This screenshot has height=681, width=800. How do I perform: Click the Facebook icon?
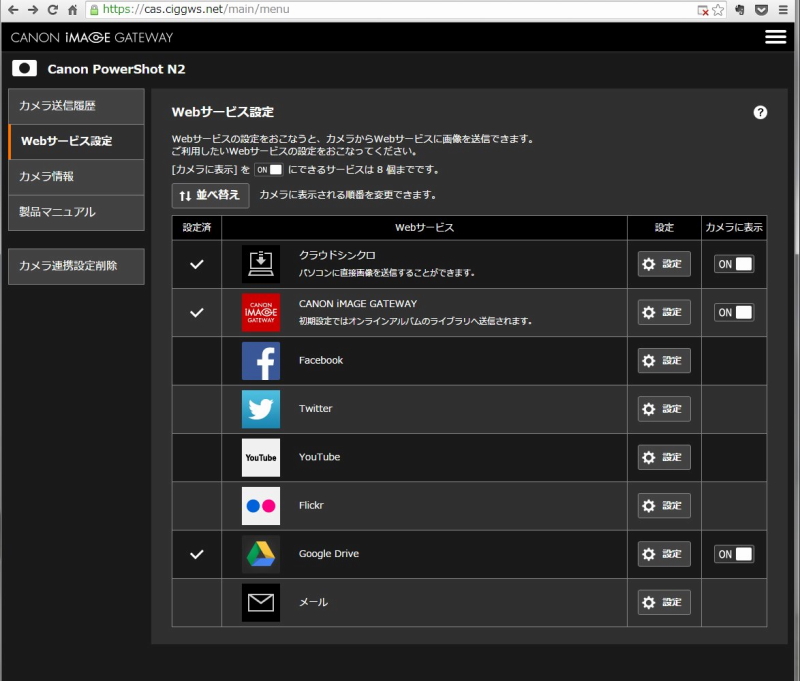261,361
